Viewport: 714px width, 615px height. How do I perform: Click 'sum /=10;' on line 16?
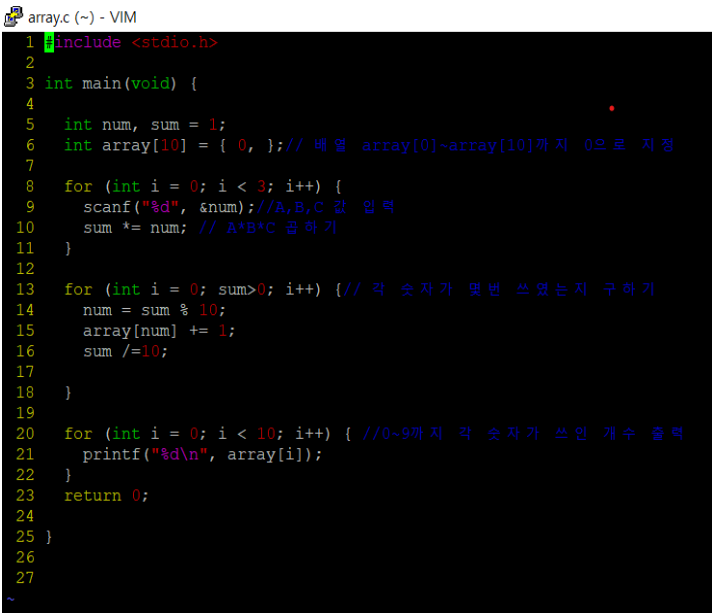(126, 351)
